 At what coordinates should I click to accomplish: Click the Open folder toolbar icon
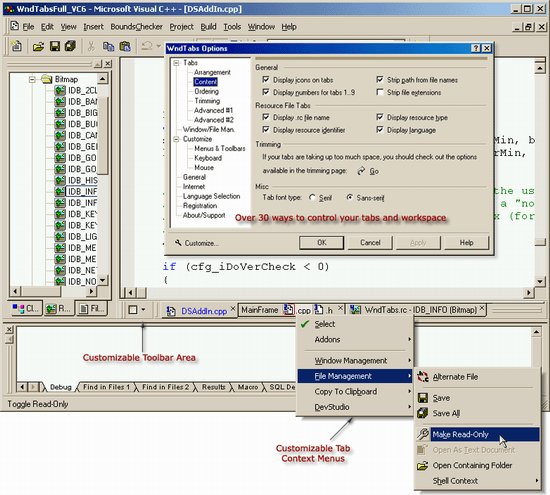point(38,46)
